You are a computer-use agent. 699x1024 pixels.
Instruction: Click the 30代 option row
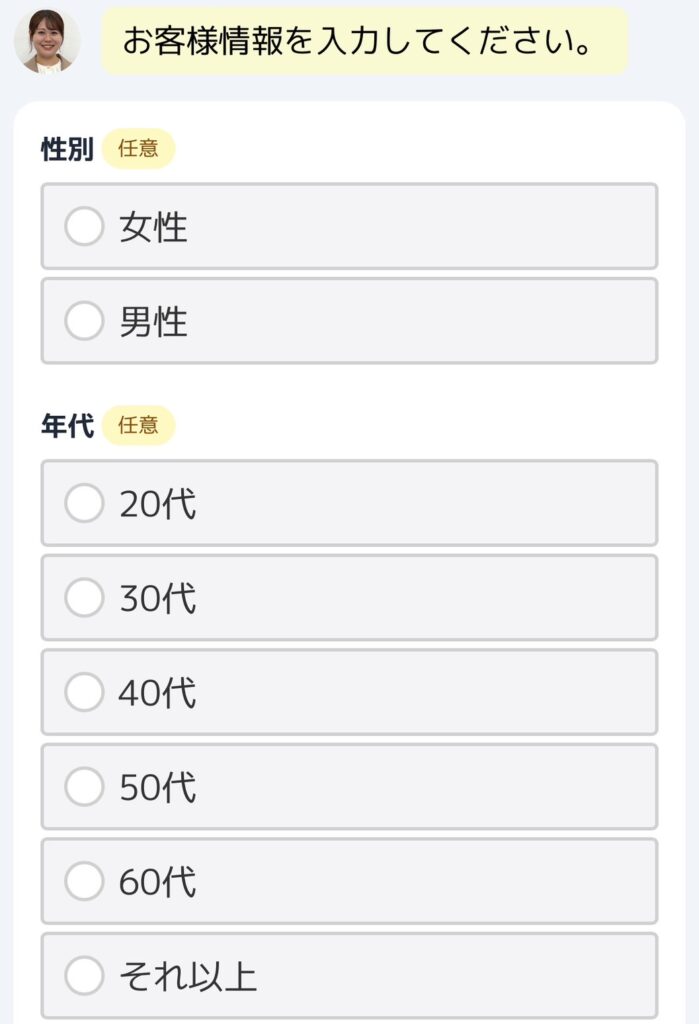pyautogui.click(x=348, y=598)
